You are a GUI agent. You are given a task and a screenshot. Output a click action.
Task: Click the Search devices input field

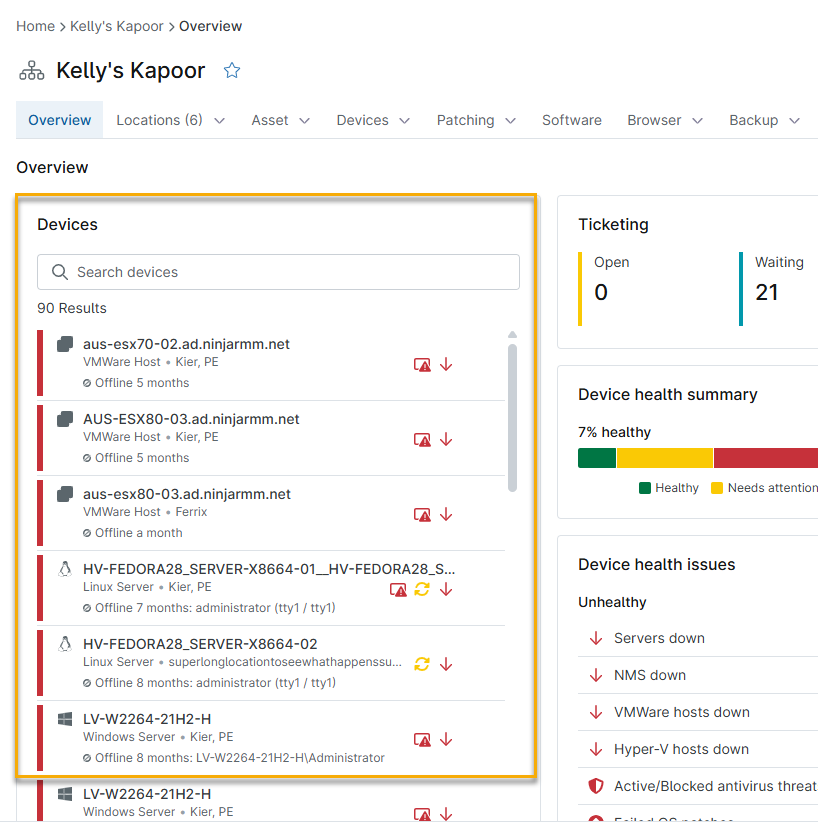pos(290,272)
